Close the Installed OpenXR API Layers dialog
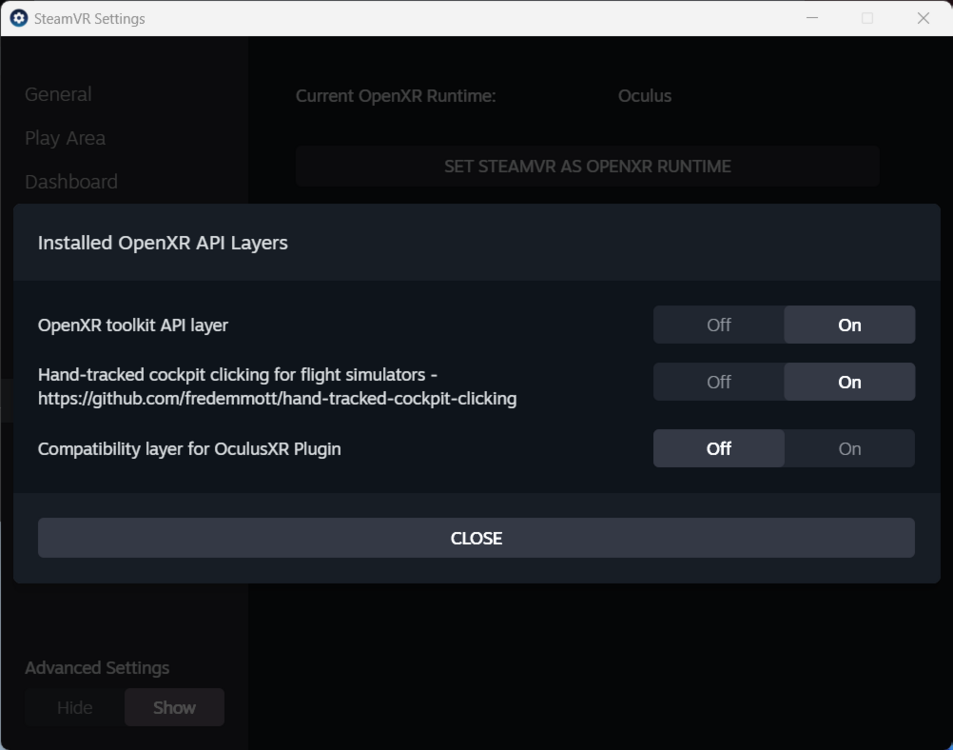The image size is (953, 750). pyautogui.click(x=476, y=538)
